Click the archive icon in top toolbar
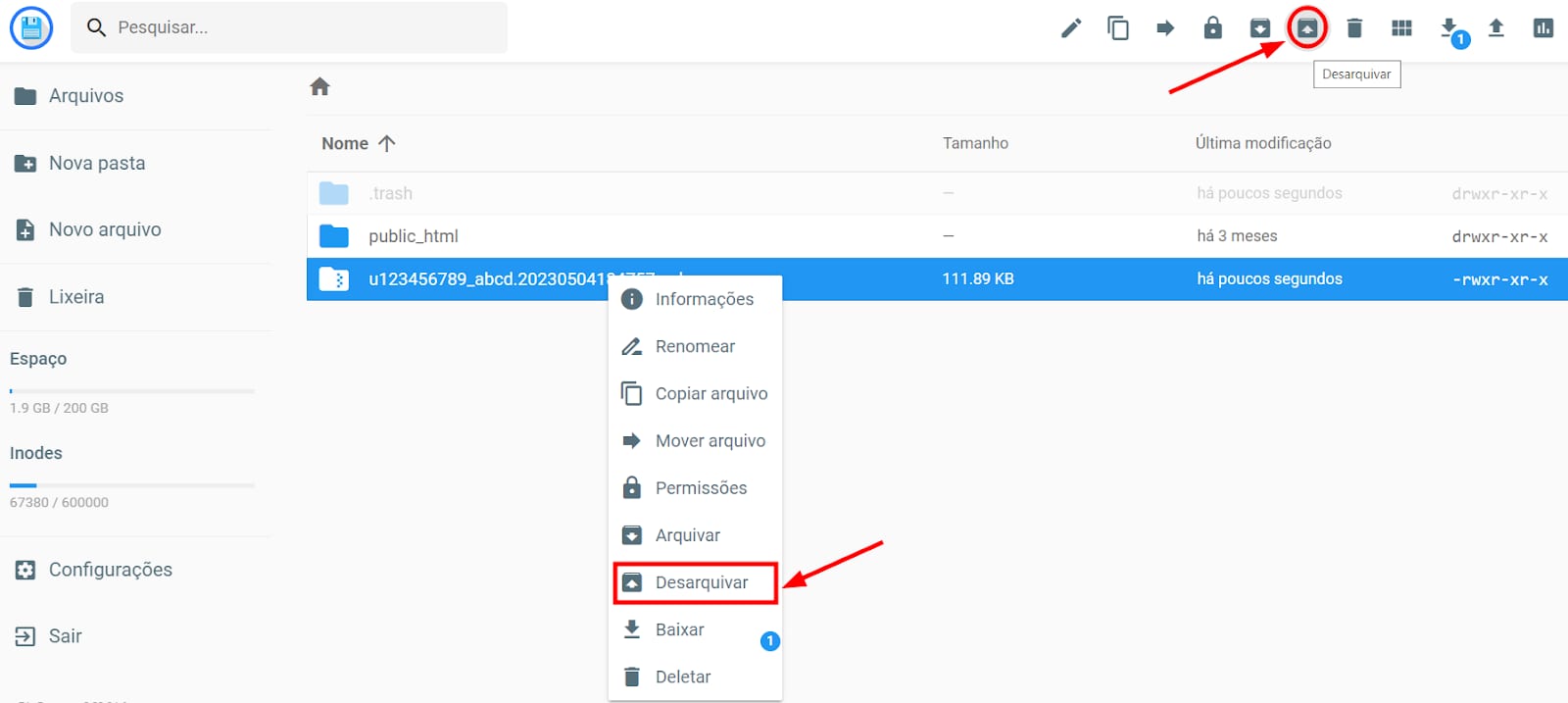 [1260, 28]
